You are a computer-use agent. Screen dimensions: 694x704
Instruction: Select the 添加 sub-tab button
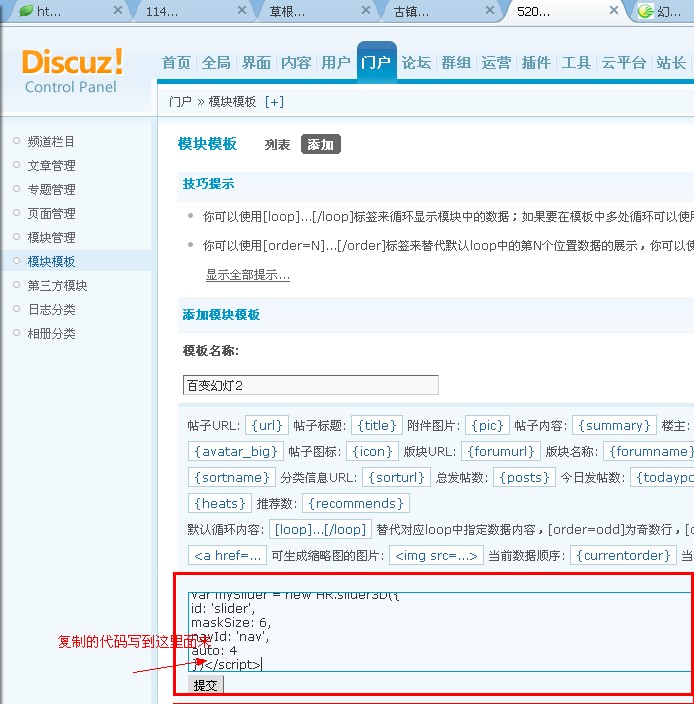[321, 144]
